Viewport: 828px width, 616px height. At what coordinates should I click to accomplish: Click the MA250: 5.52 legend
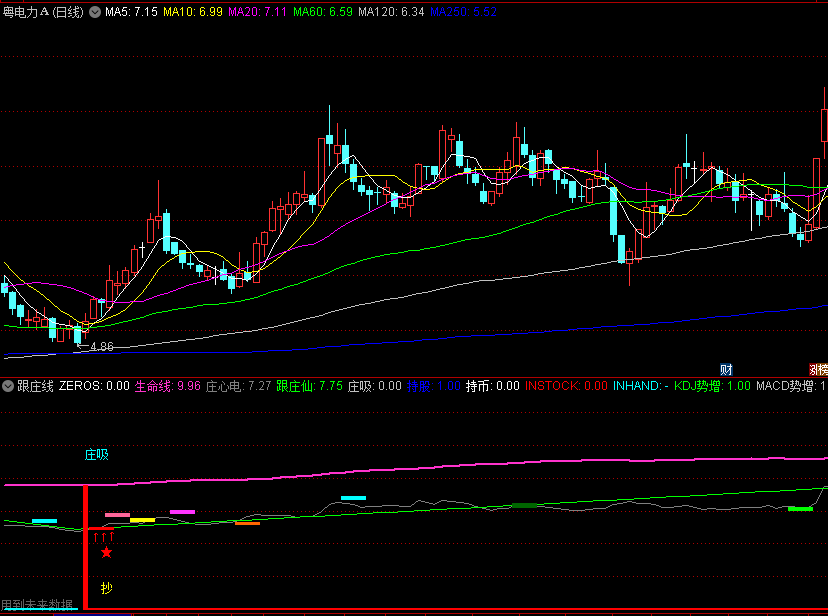click(x=463, y=12)
